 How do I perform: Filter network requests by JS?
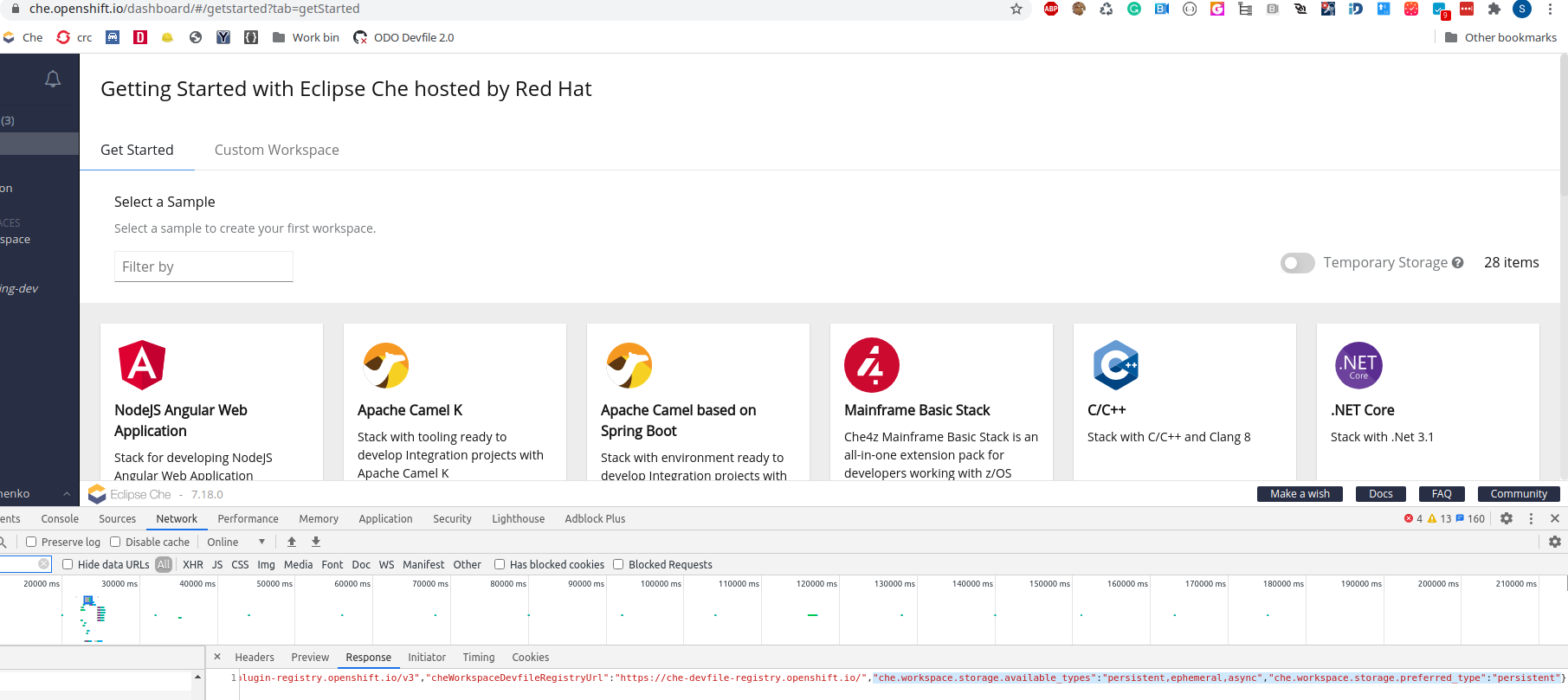(217, 565)
